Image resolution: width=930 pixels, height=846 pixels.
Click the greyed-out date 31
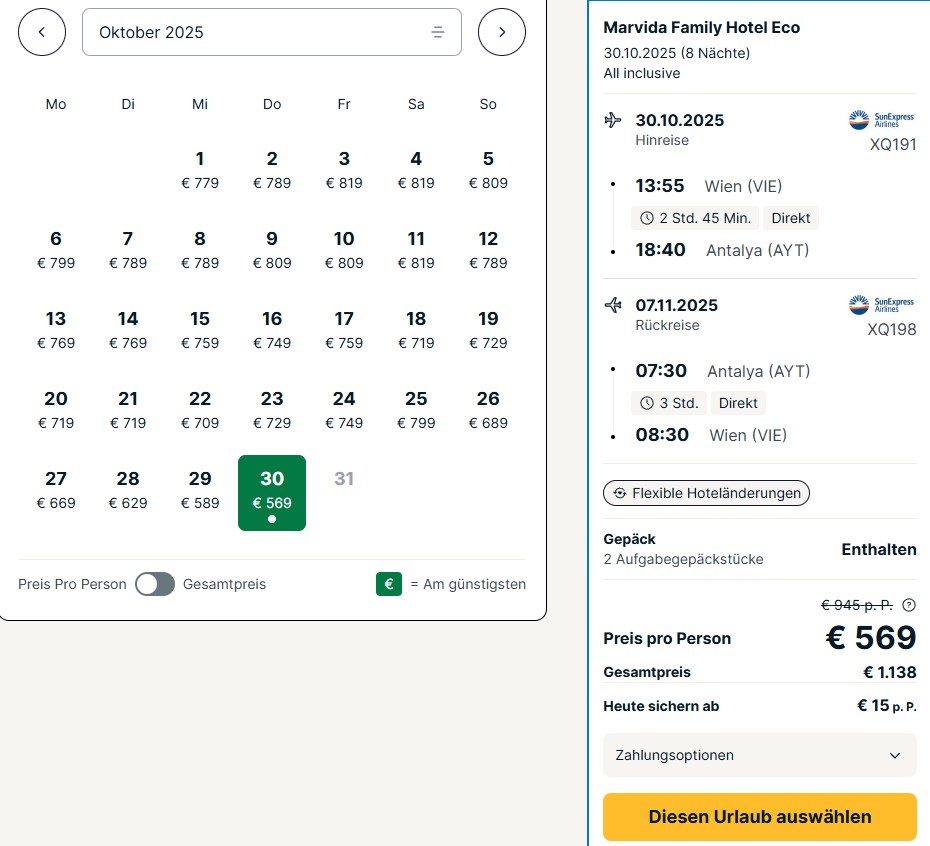(x=344, y=478)
